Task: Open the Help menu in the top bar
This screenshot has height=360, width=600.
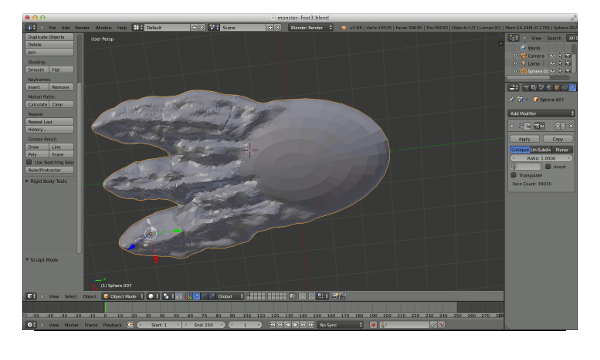Action: click(x=122, y=28)
